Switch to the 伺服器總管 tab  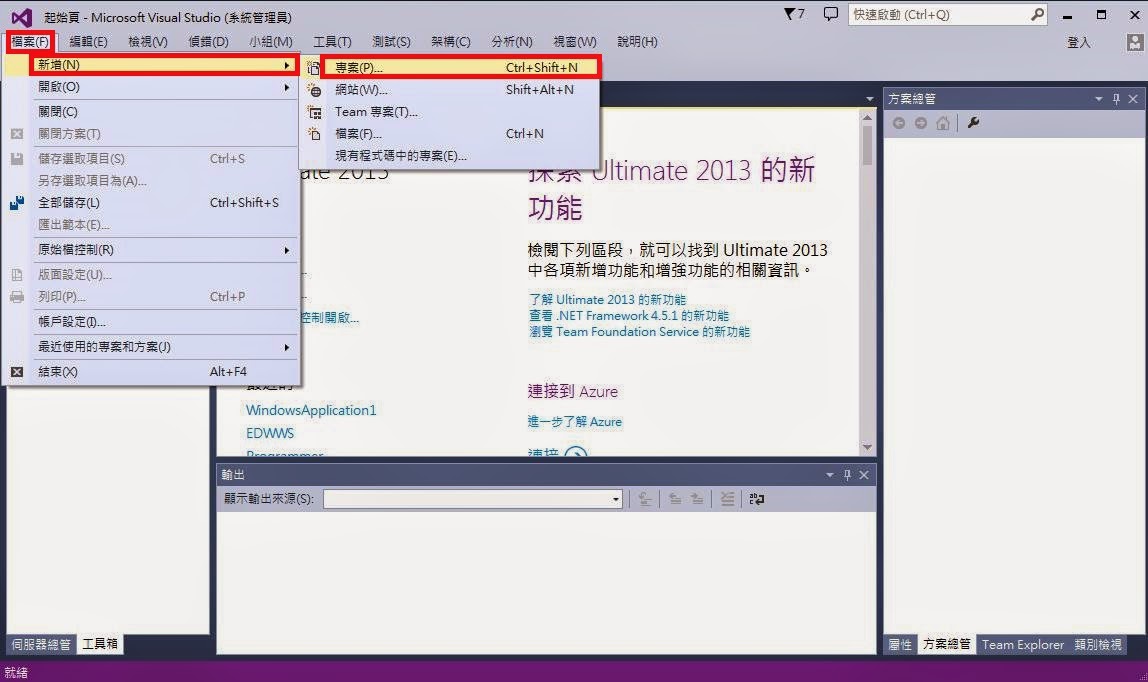pyautogui.click(x=41, y=645)
